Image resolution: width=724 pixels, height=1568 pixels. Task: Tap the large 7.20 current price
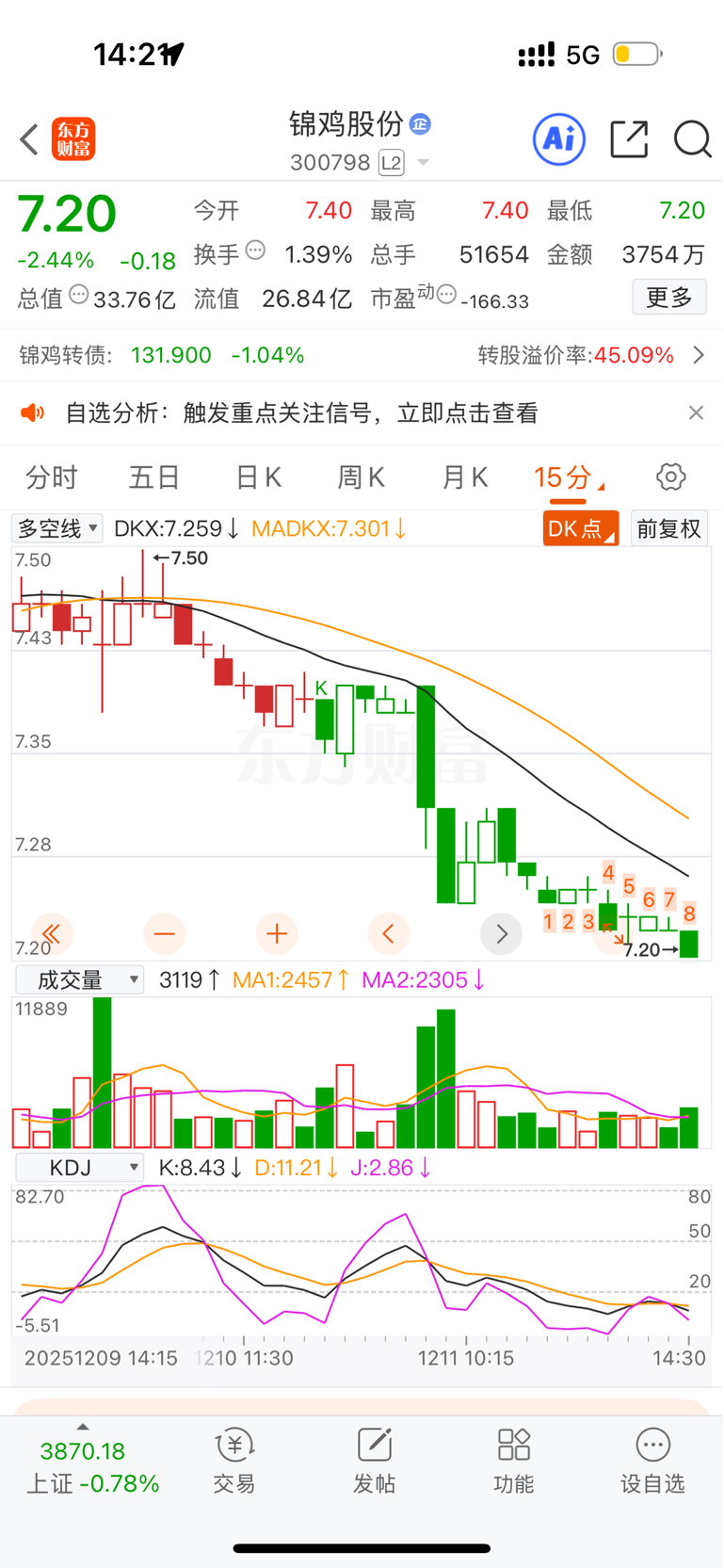coord(67,214)
